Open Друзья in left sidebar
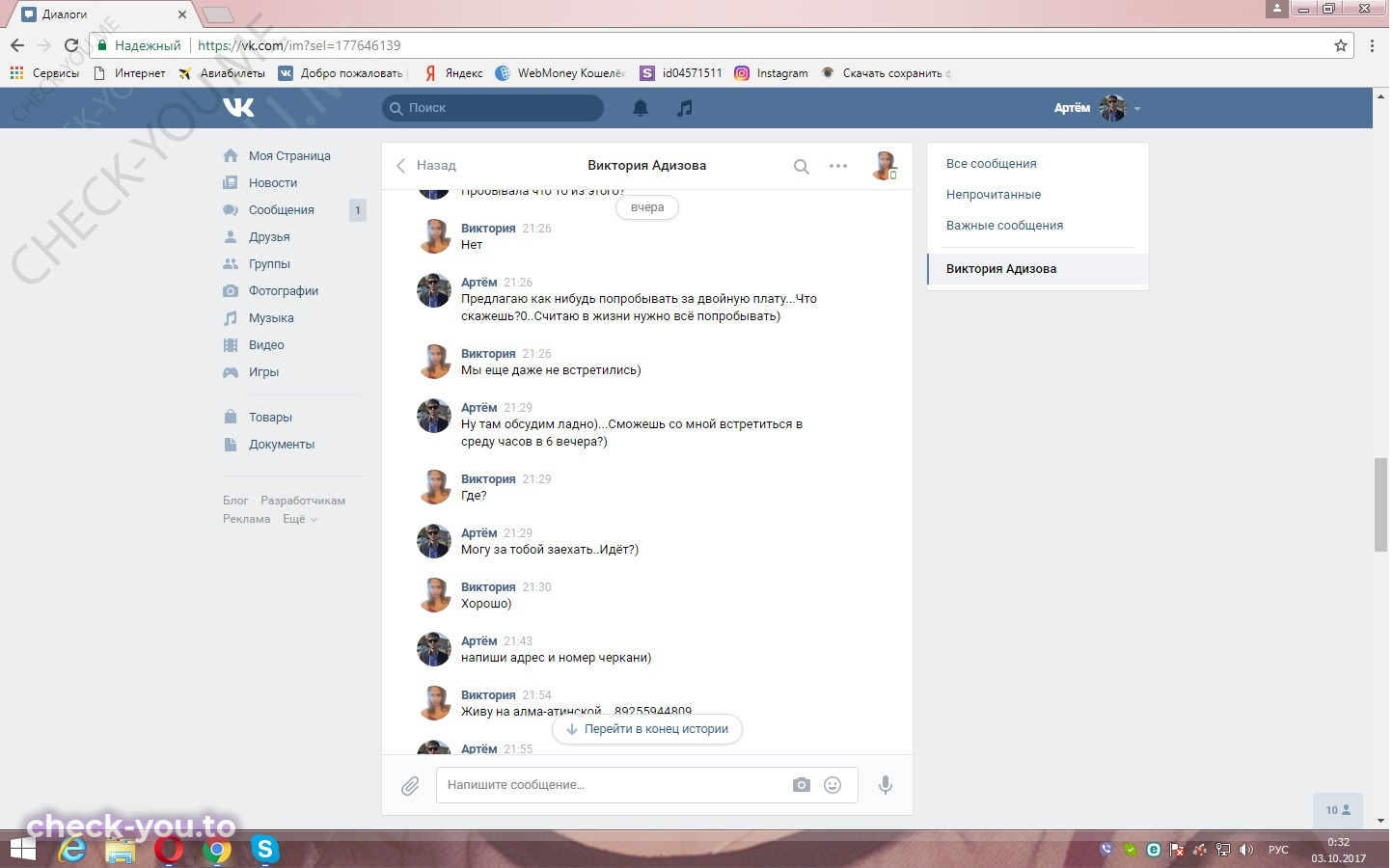This screenshot has width=1393, height=868. point(269,237)
